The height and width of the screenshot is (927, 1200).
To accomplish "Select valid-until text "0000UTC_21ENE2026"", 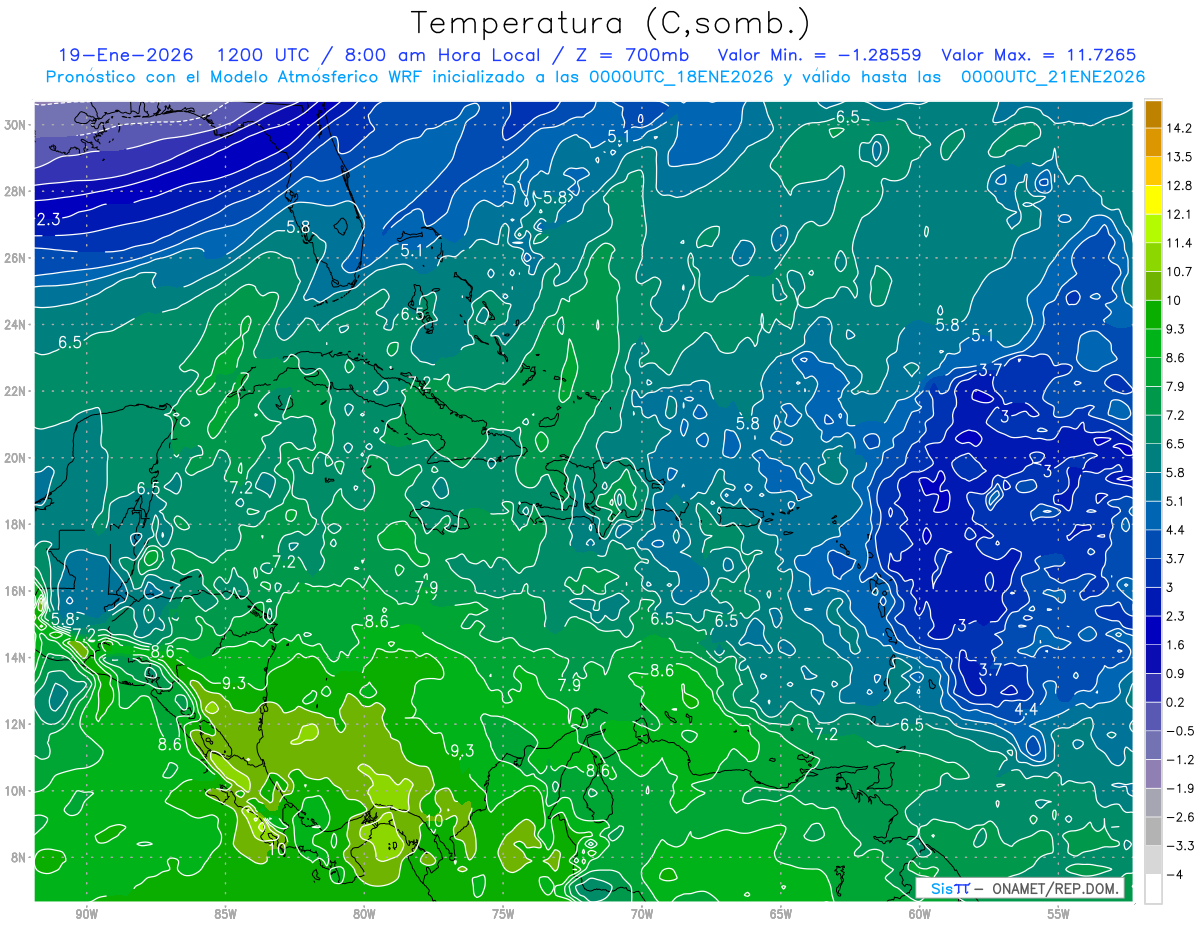I will [x=1053, y=76].
